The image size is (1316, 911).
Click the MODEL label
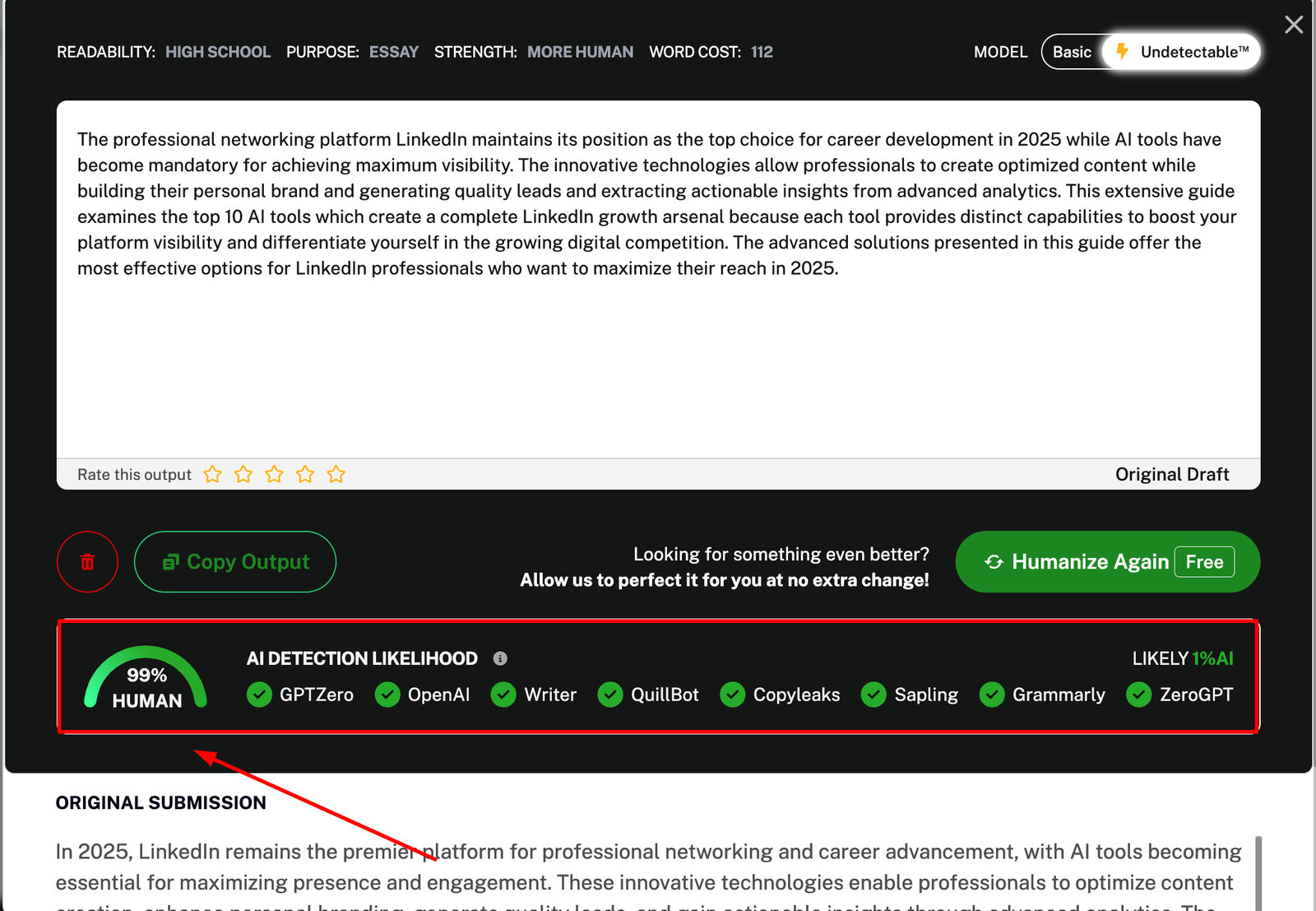click(1001, 52)
